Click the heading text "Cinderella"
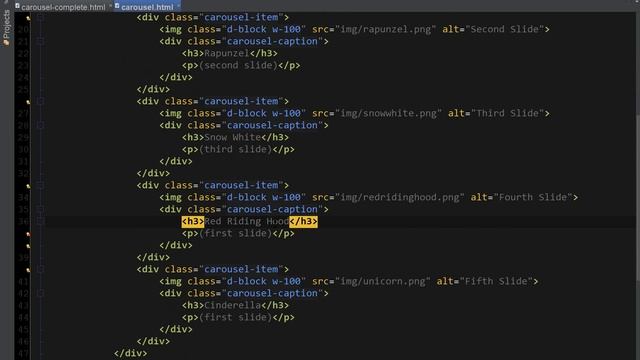Image resolution: width=640 pixels, height=360 pixels. (232, 305)
